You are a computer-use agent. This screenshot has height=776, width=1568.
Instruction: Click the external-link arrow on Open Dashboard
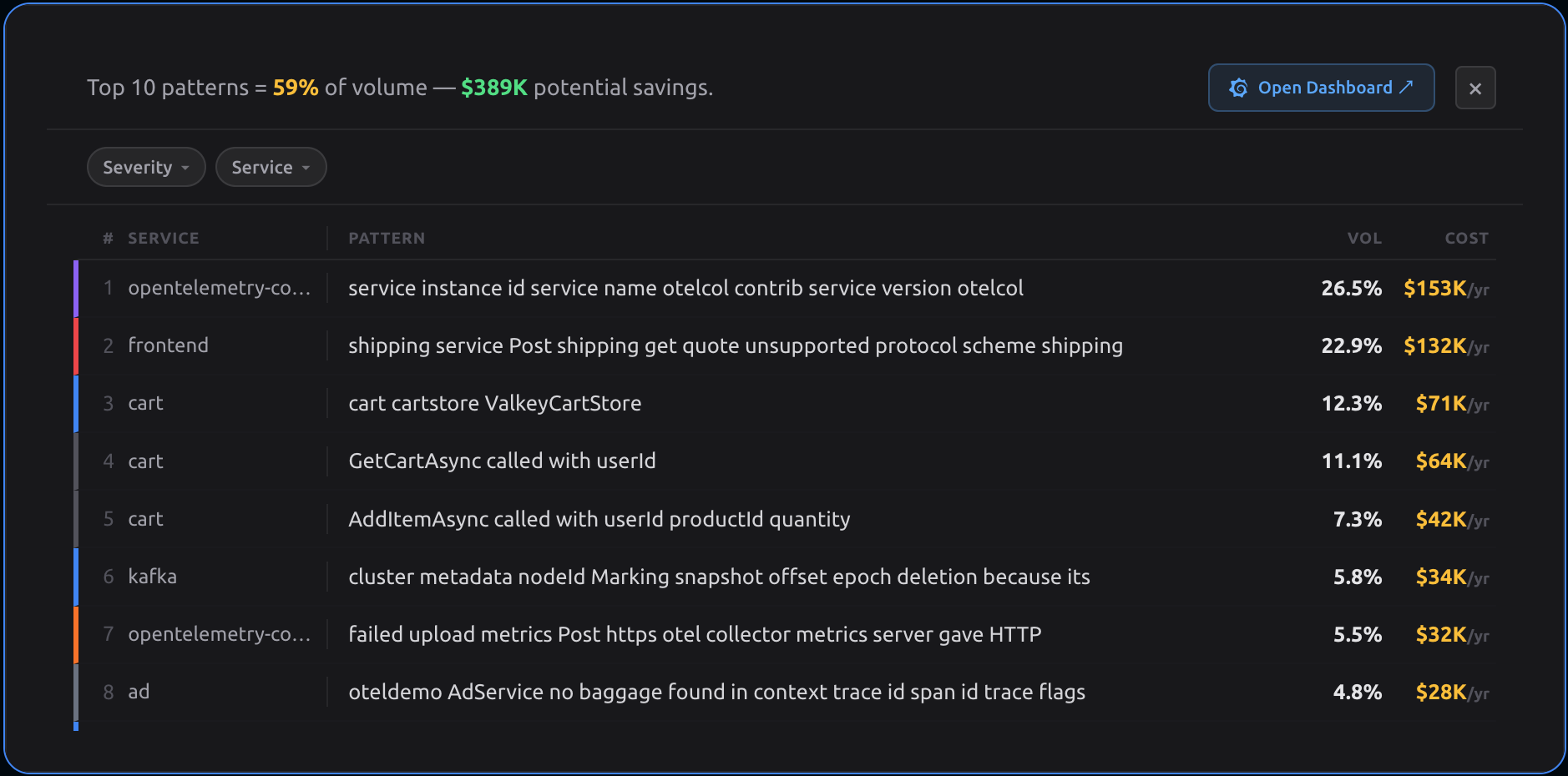(x=1406, y=87)
